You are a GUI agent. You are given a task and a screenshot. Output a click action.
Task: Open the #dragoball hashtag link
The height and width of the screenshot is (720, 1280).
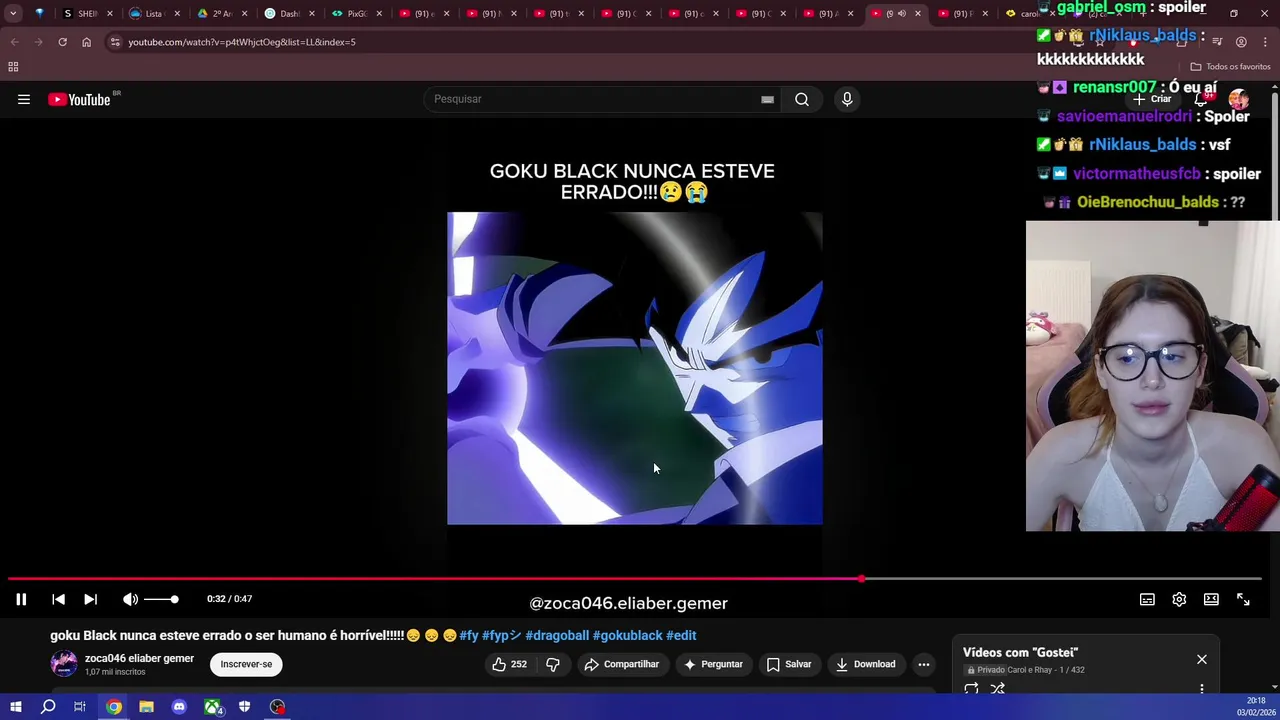coord(557,635)
